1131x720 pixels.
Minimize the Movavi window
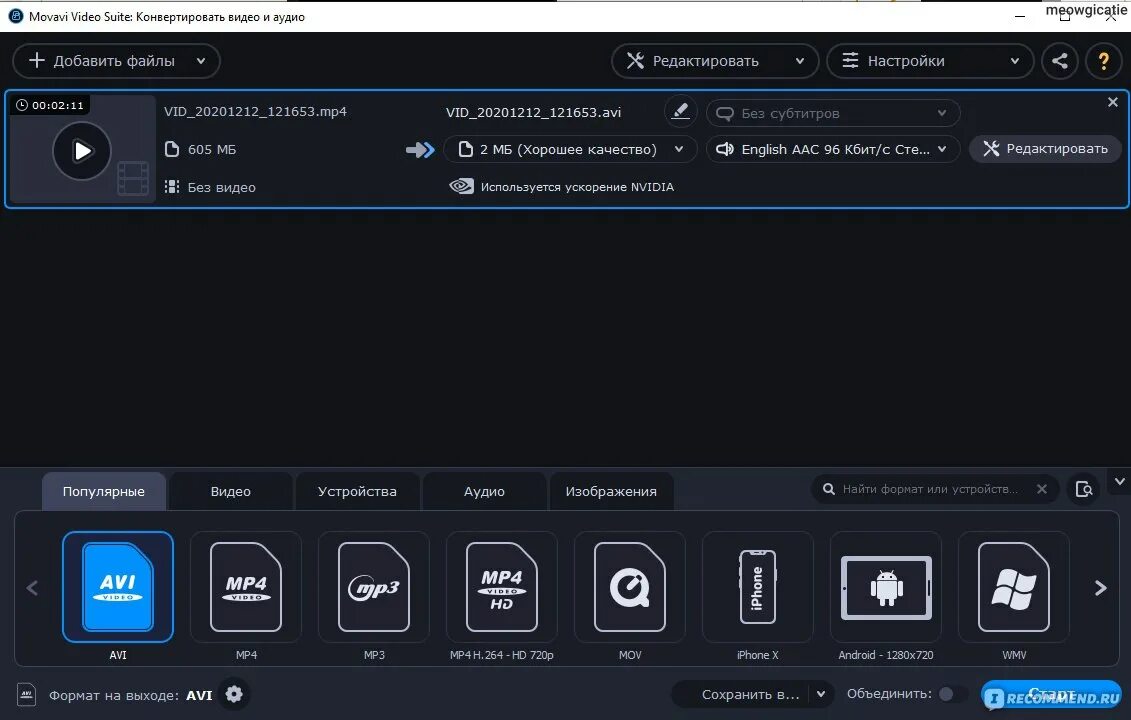pos(1019,16)
